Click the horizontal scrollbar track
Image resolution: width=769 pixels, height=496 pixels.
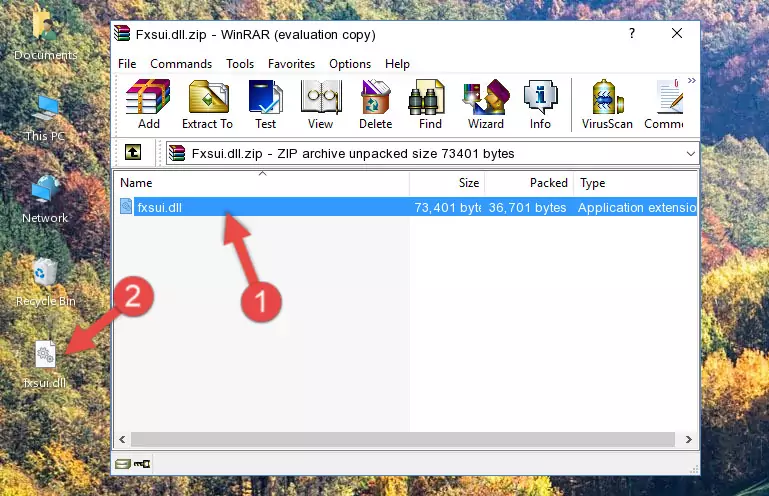point(403,440)
